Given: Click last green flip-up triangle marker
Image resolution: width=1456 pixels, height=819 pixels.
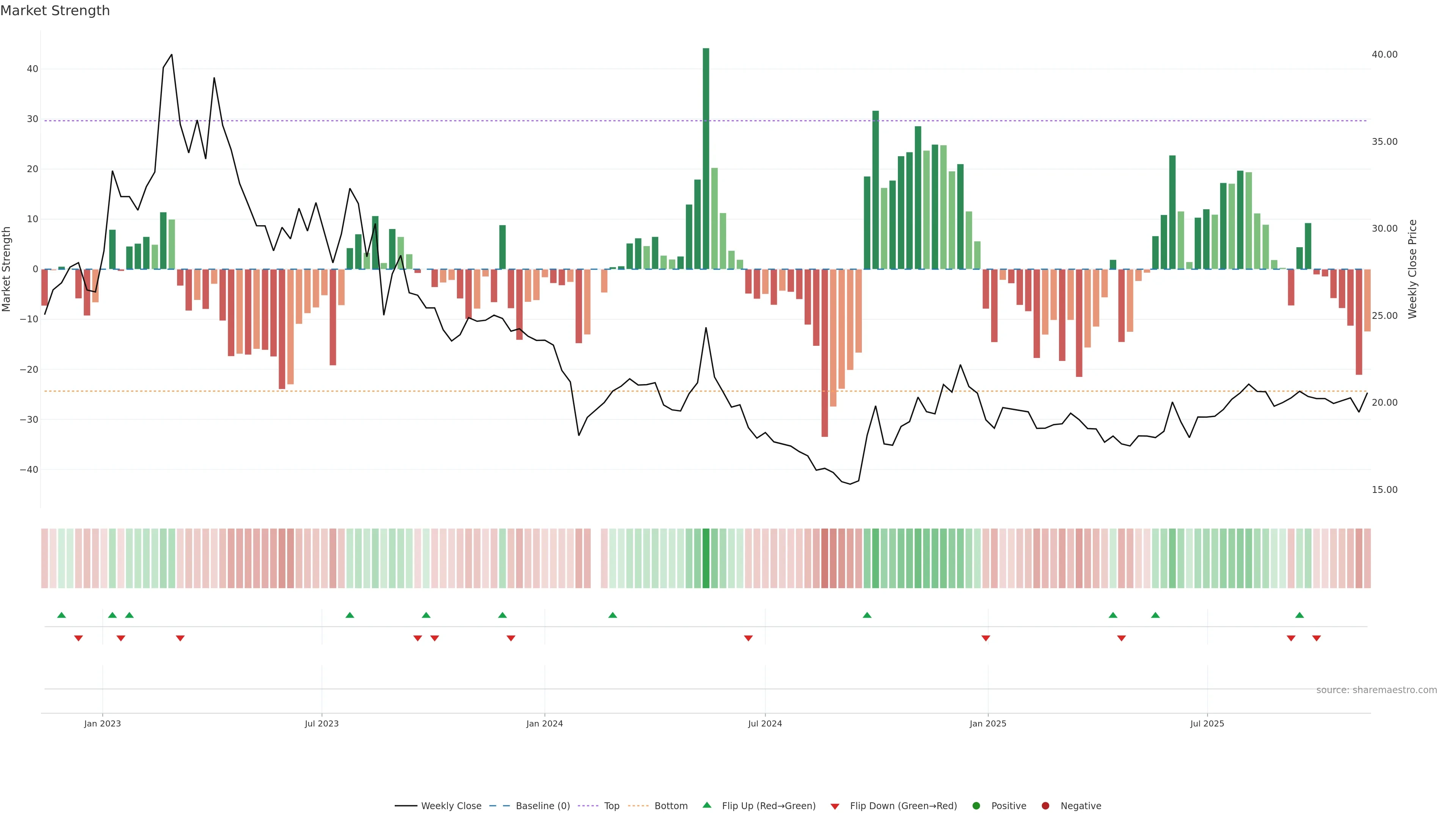Looking at the screenshot, I should 1299,615.
